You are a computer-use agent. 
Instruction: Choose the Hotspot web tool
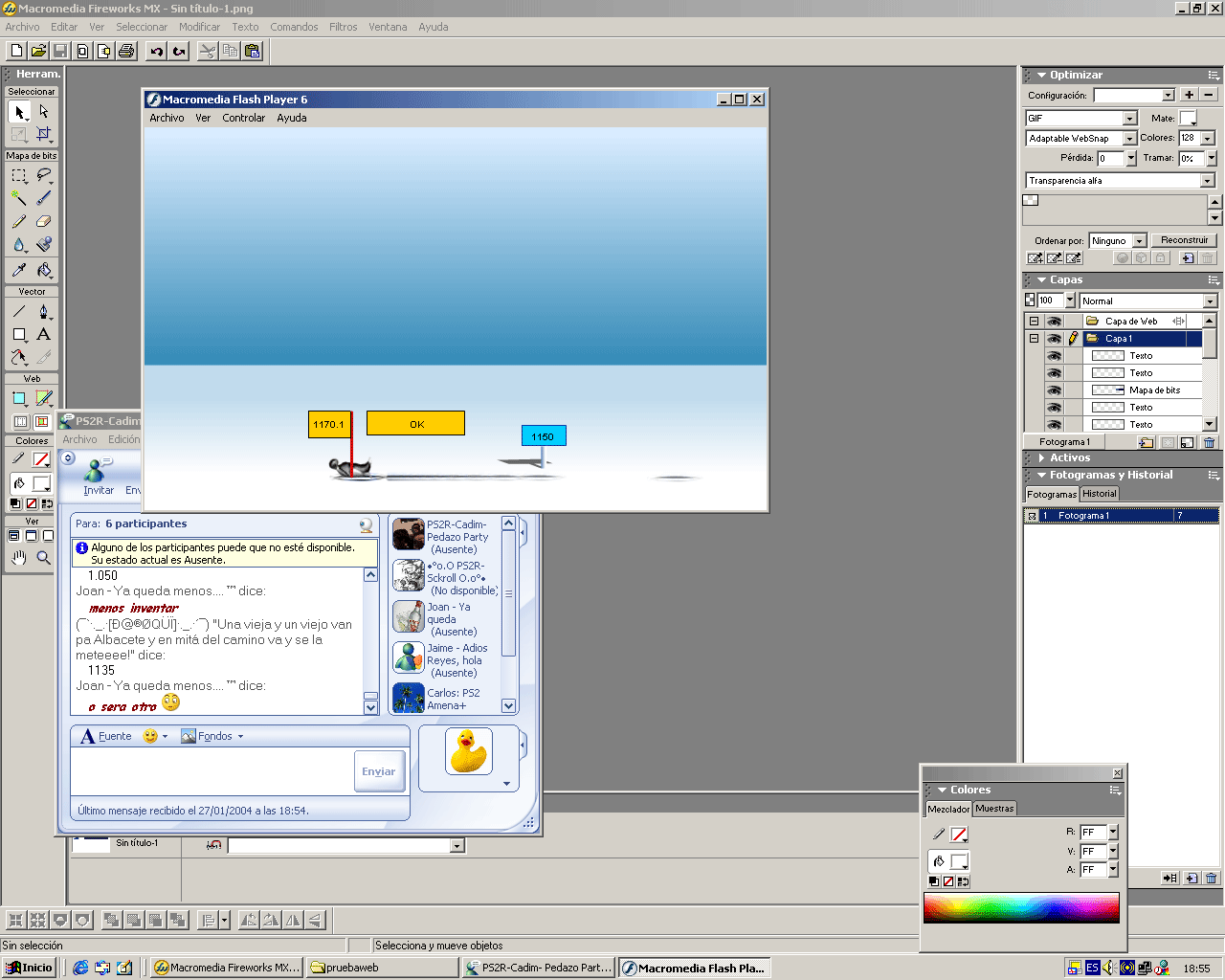click(x=19, y=398)
